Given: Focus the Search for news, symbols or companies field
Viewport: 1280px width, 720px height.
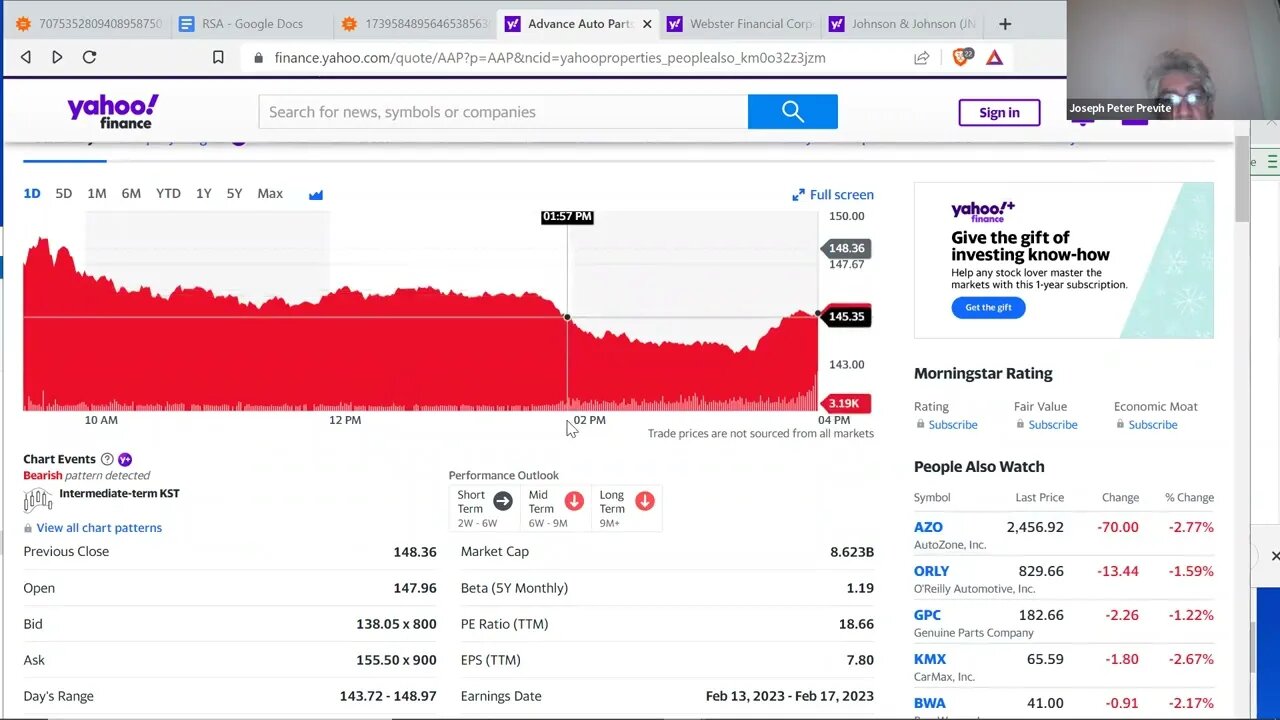Looking at the screenshot, I should [503, 112].
